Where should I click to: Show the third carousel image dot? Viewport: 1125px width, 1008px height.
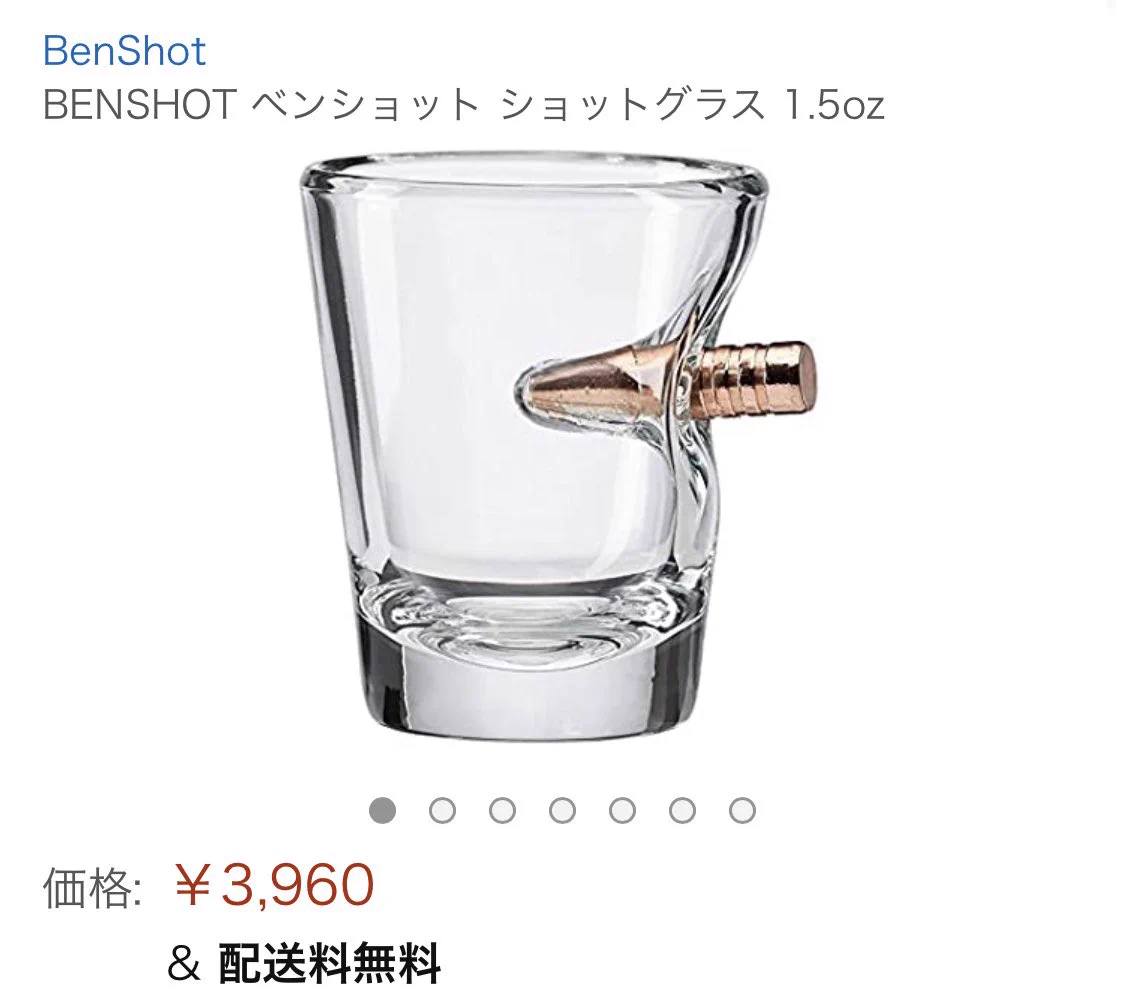point(502,811)
